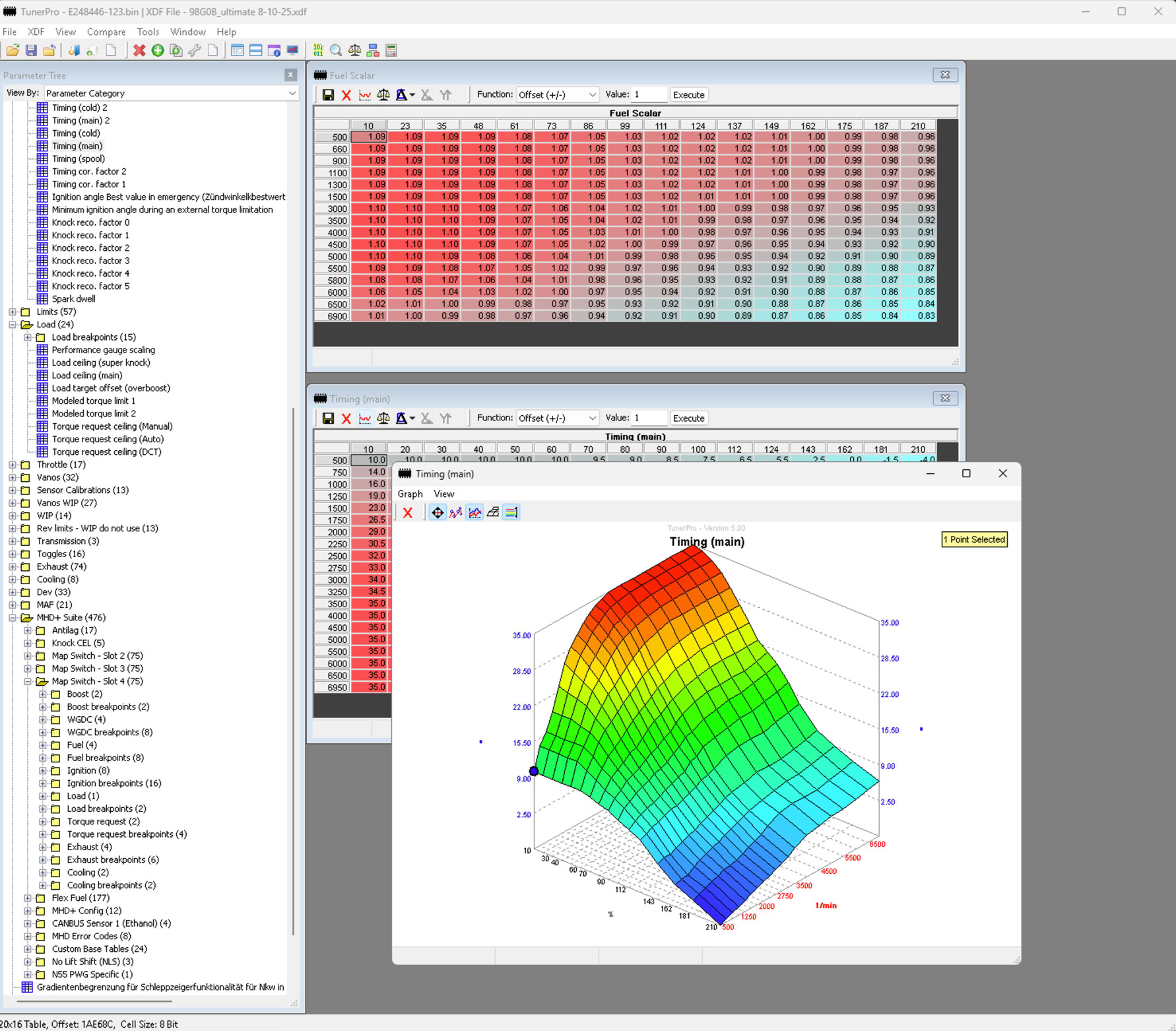Screen dimensions: 1176x1031
Task: Toggle the color gradient bars option in graph toolbar
Action: tap(511, 513)
